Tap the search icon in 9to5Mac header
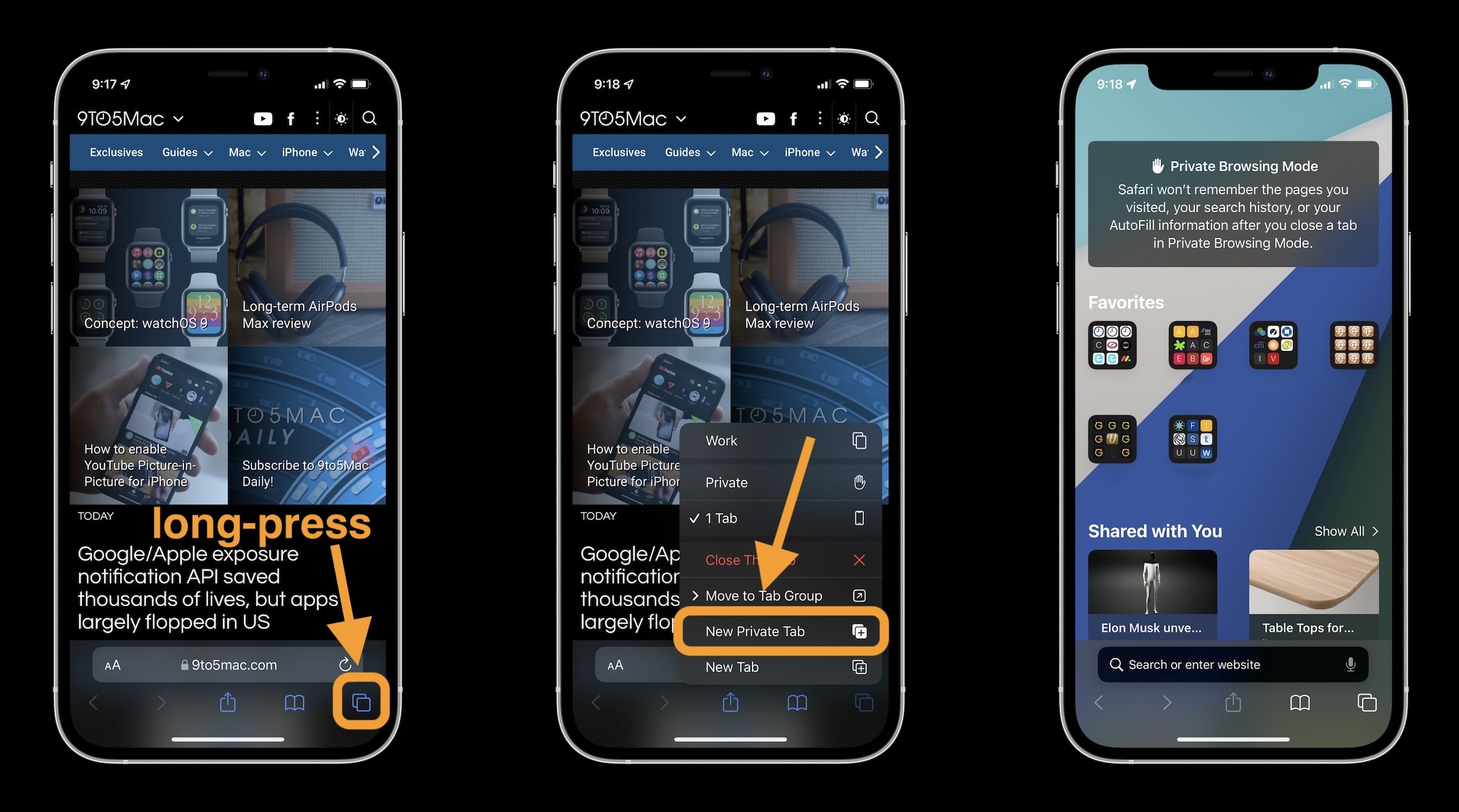The image size is (1459, 812). pos(371,118)
